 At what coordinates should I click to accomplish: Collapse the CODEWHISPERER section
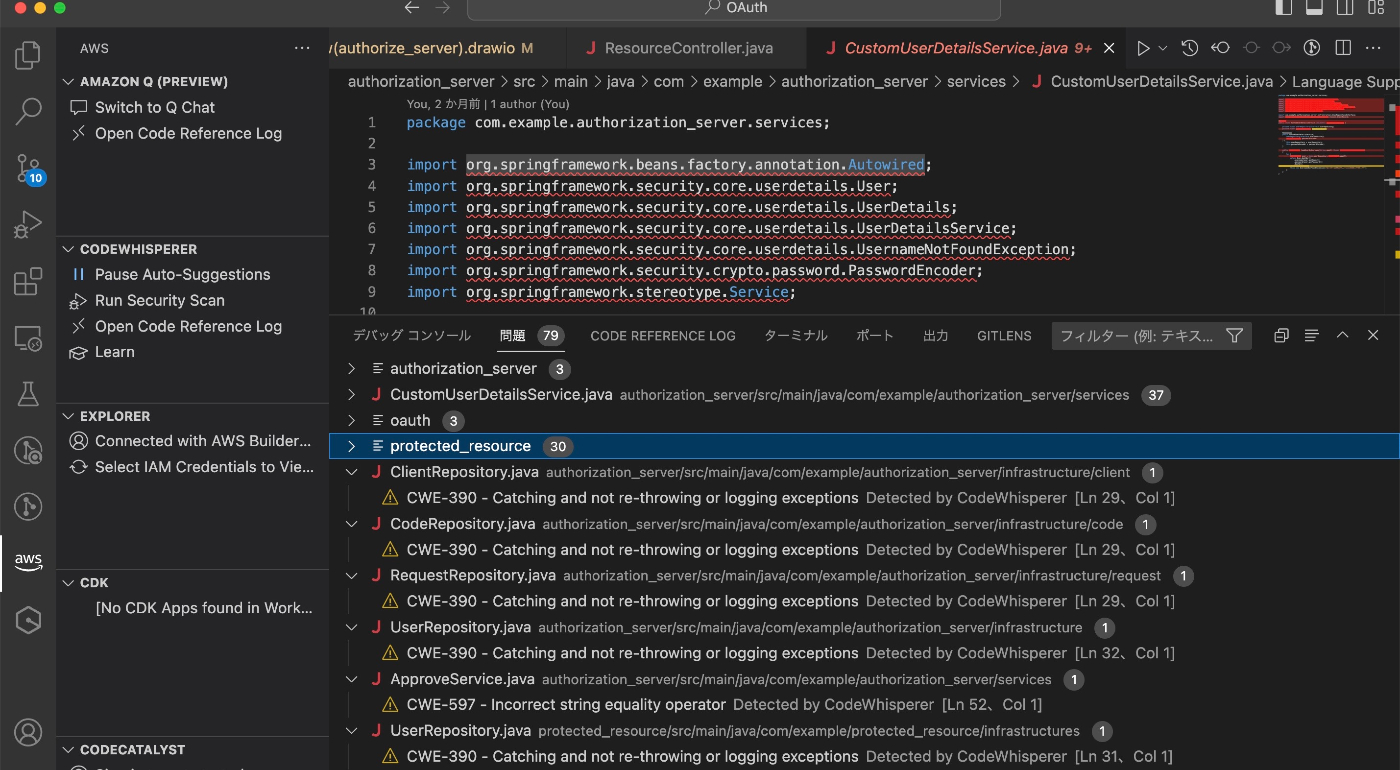(69, 250)
